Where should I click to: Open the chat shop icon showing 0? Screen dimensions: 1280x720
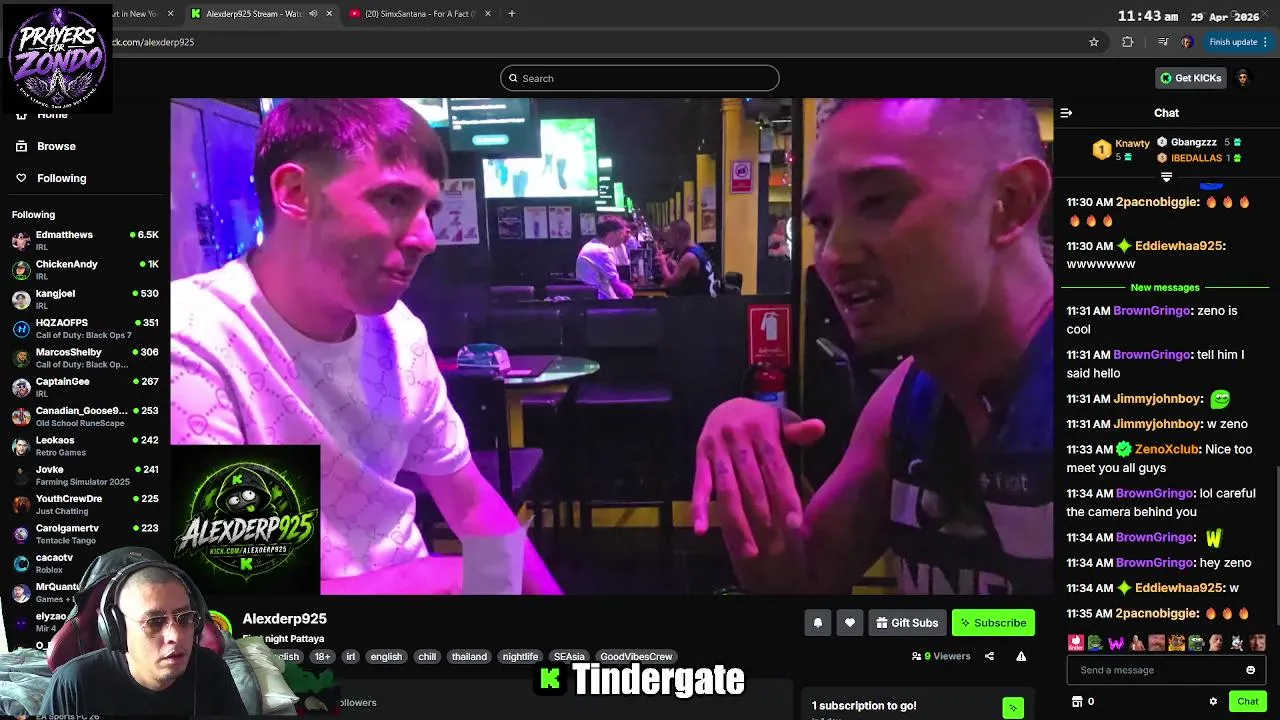click(1083, 701)
